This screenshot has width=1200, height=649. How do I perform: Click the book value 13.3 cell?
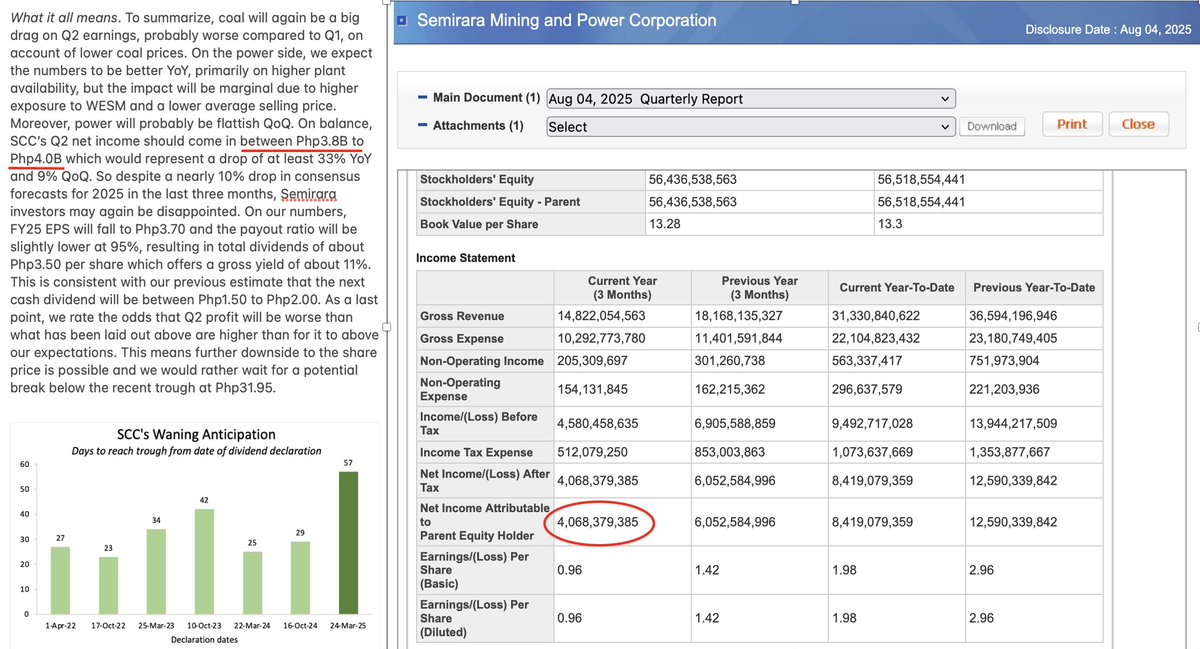coord(891,224)
